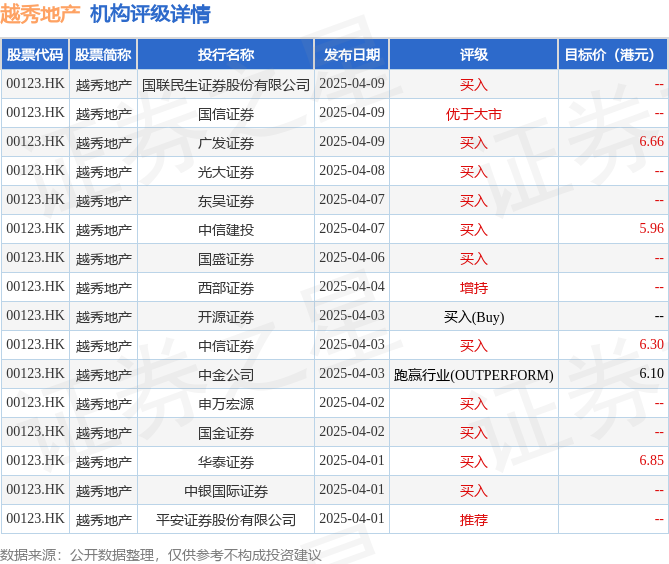Select the 国金证券 cell
The image size is (669, 564).
(226, 433)
